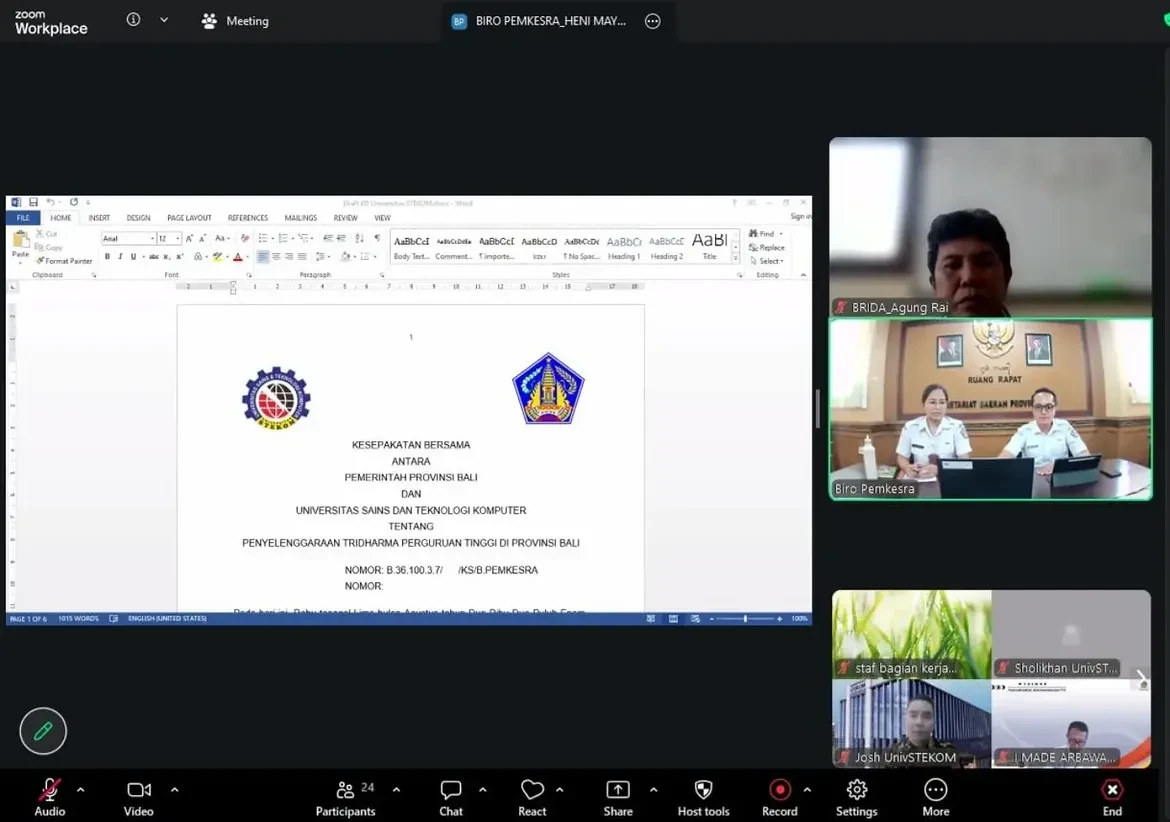
Task: Toggle the Record button
Action: tap(780, 797)
